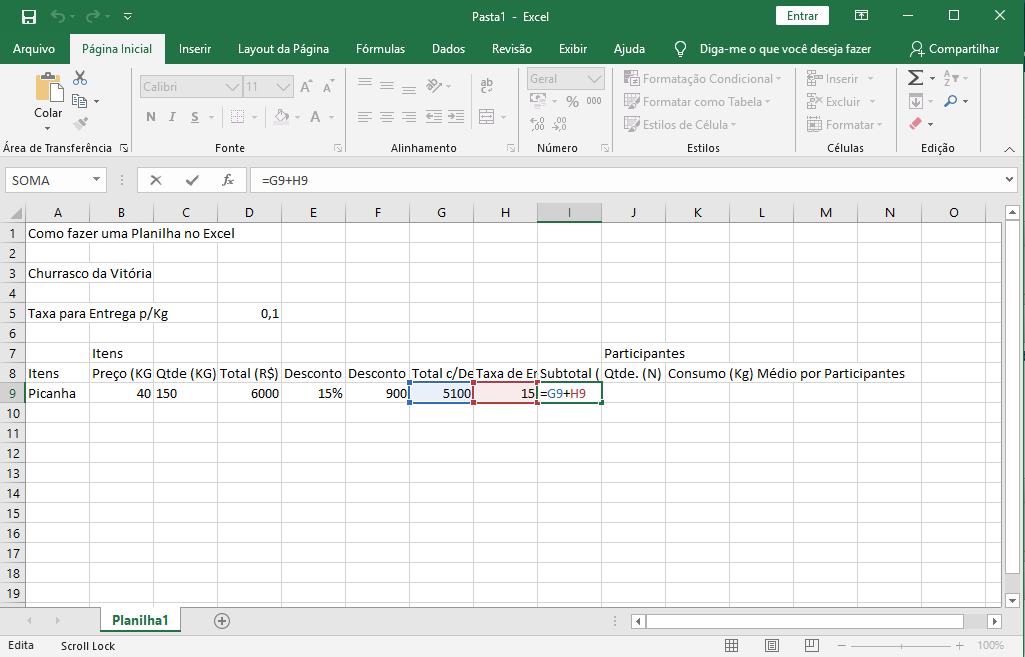Click the Entrar sign-in button
Image resolution: width=1025 pixels, height=657 pixels.
tap(802, 16)
